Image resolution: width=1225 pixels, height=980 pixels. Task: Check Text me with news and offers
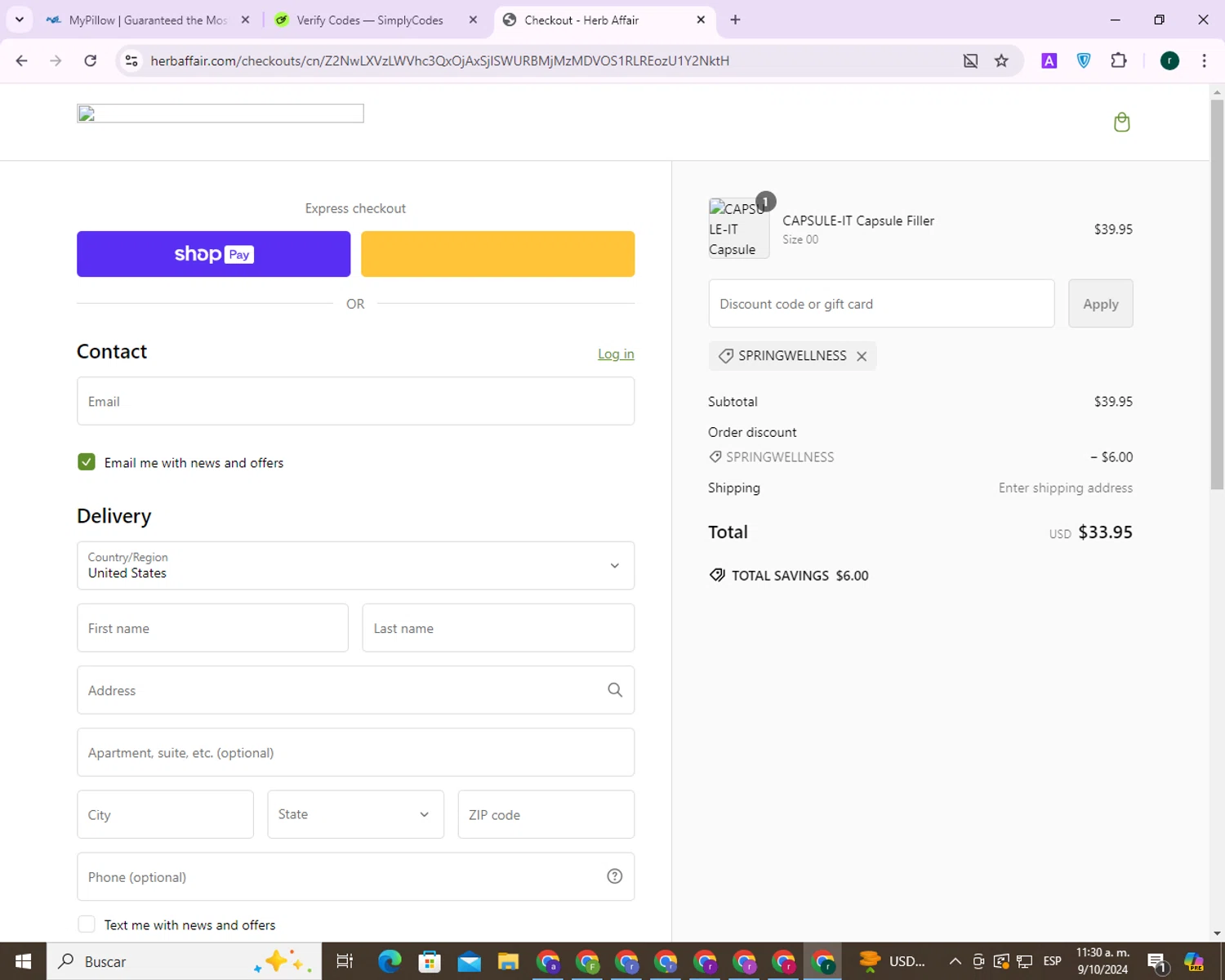click(87, 924)
